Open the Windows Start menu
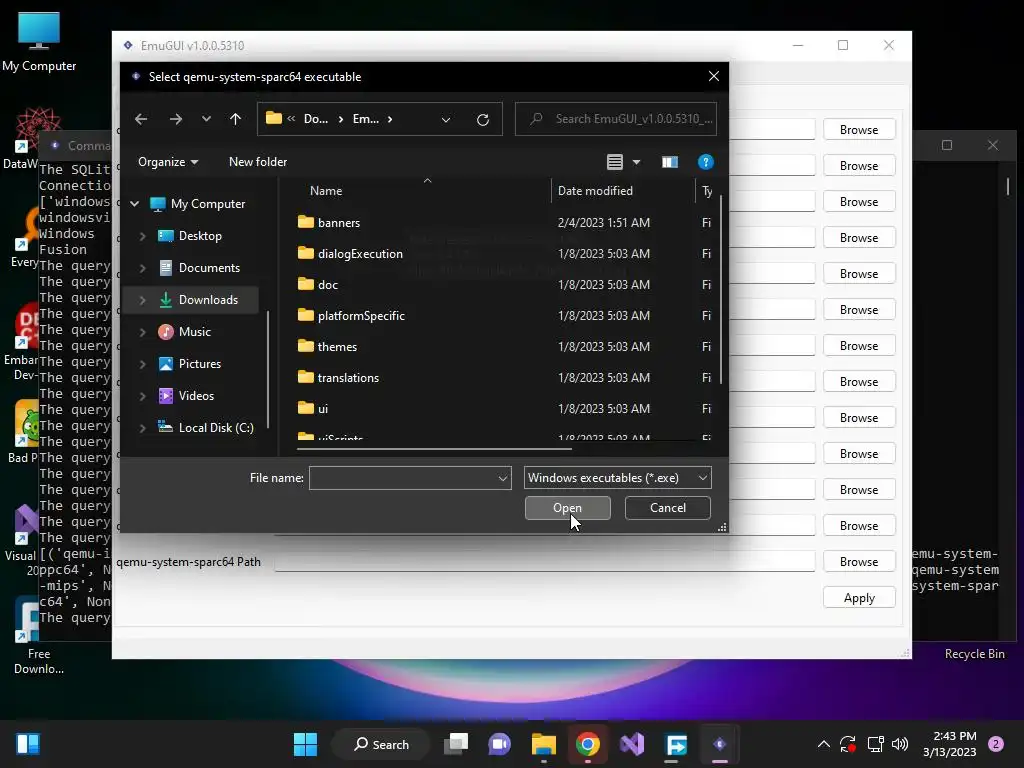The image size is (1024, 768). [305, 744]
